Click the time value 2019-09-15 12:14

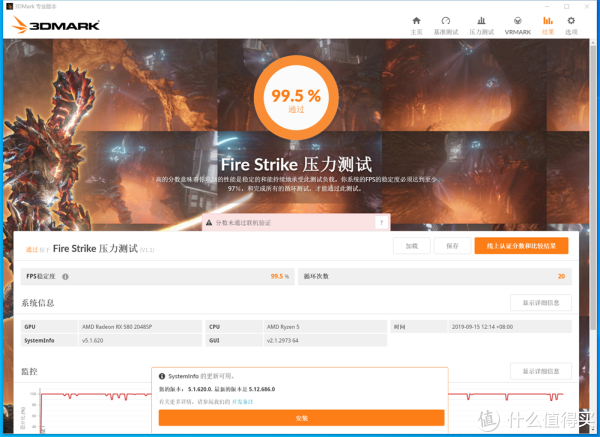(x=482, y=327)
